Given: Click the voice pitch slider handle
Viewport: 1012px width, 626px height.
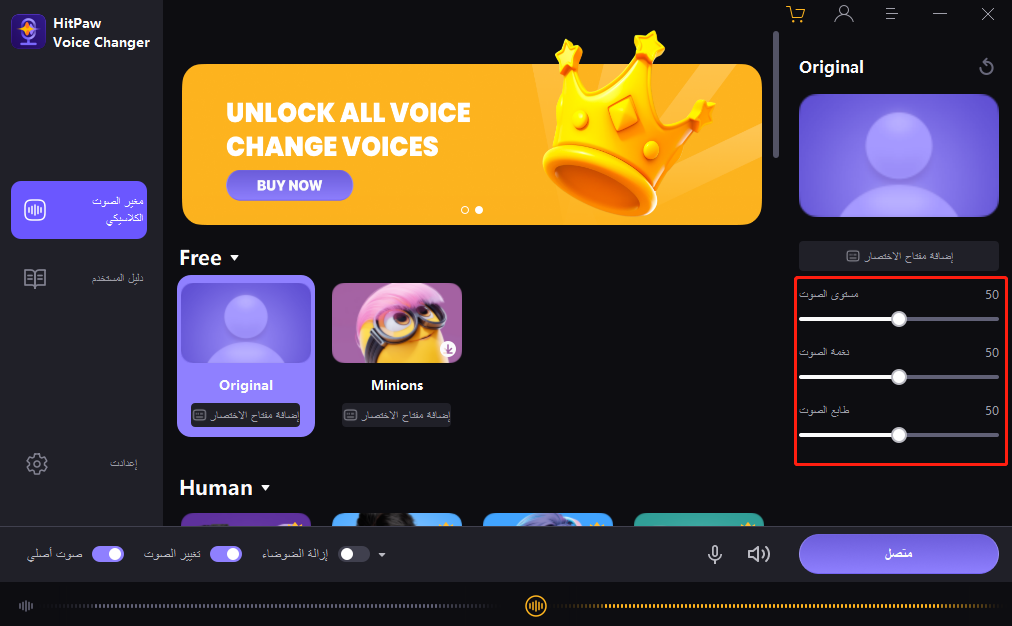Looking at the screenshot, I should (898, 377).
